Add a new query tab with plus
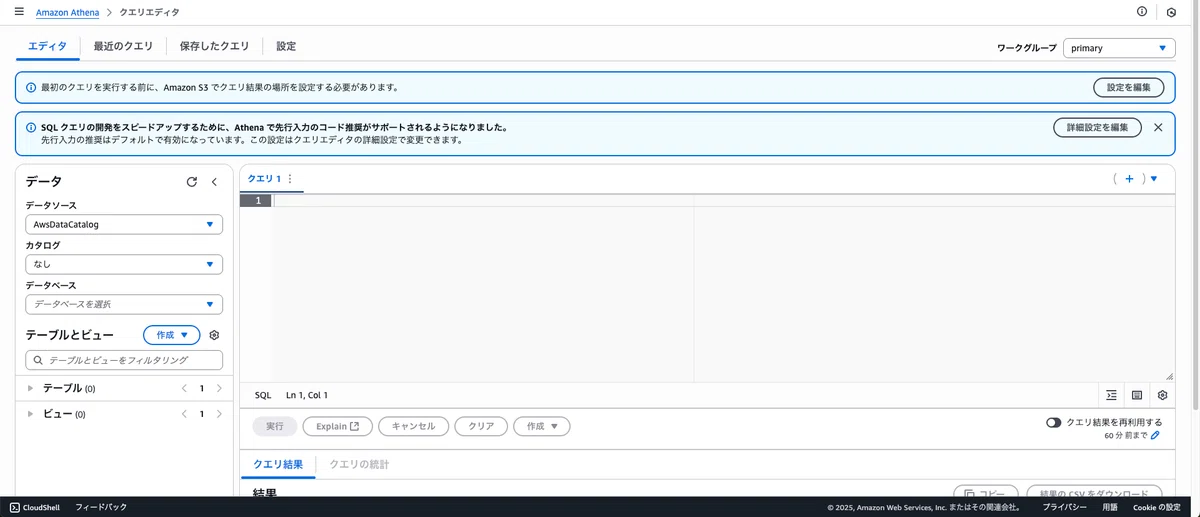 [1129, 179]
